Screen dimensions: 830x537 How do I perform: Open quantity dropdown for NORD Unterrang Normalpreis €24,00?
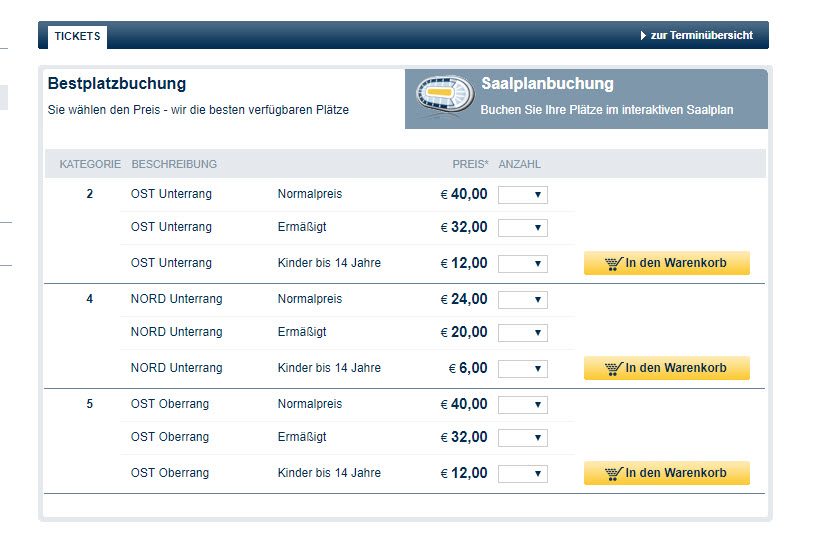click(522, 299)
